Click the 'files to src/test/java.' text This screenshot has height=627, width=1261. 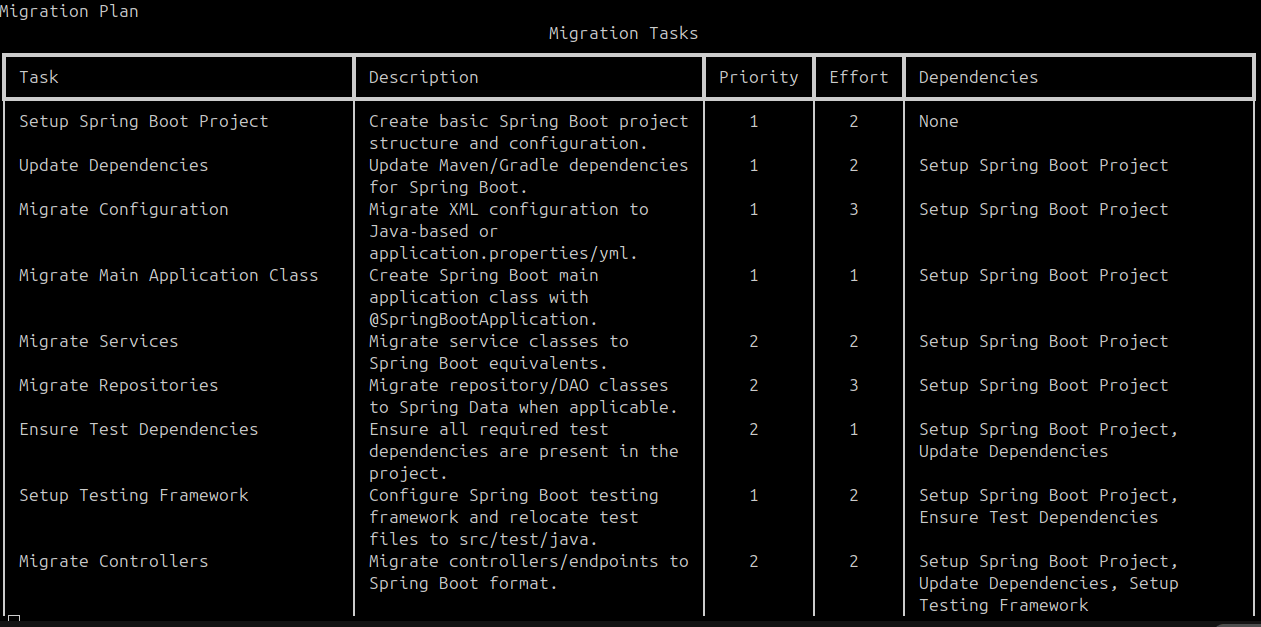484,539
